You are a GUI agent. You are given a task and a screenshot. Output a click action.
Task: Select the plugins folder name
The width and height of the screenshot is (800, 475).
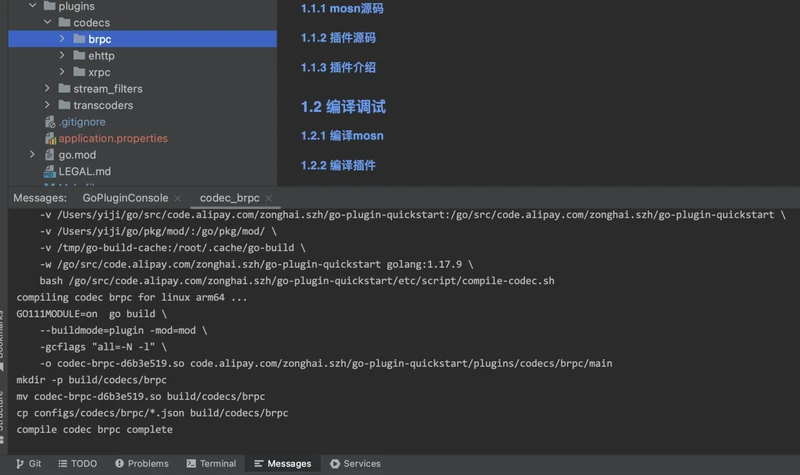77,6
